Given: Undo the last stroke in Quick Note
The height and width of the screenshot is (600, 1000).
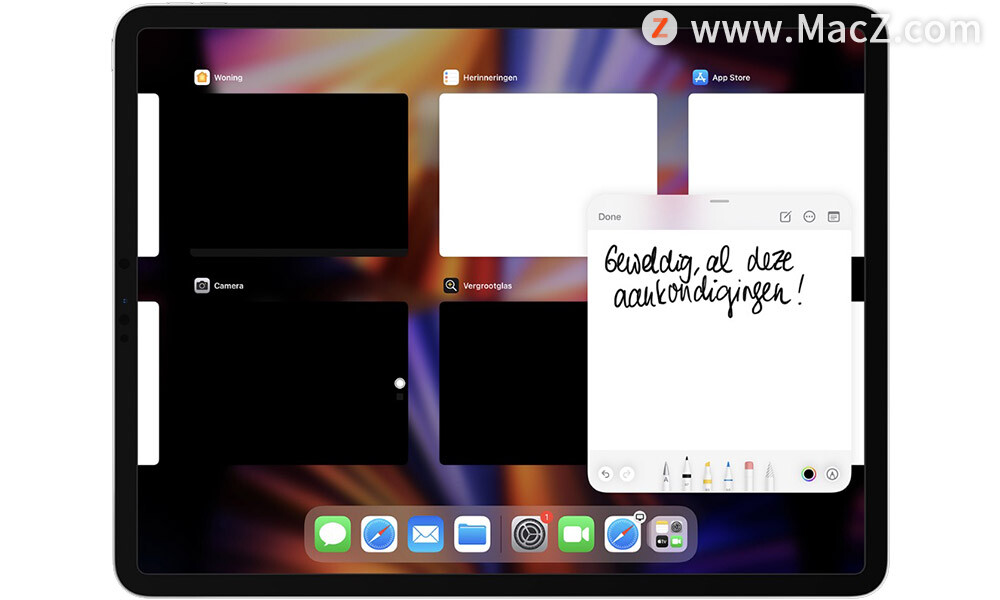Looking at the screenshot, I should click(606, 474).
